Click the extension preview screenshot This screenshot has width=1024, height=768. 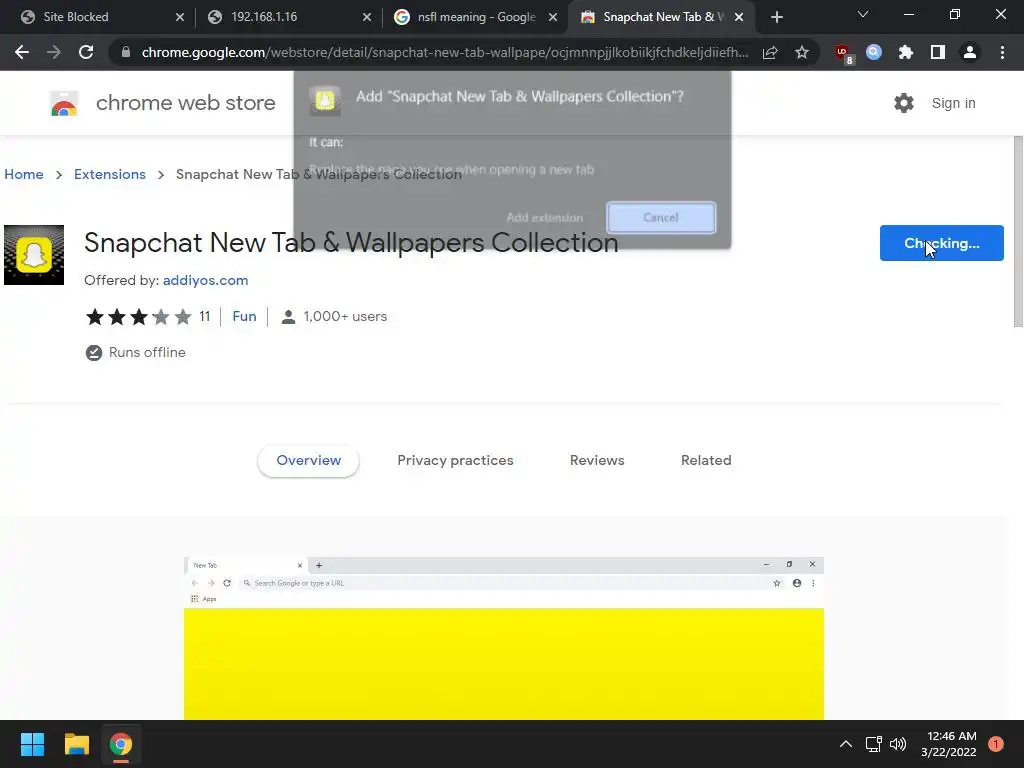point(504,638)
